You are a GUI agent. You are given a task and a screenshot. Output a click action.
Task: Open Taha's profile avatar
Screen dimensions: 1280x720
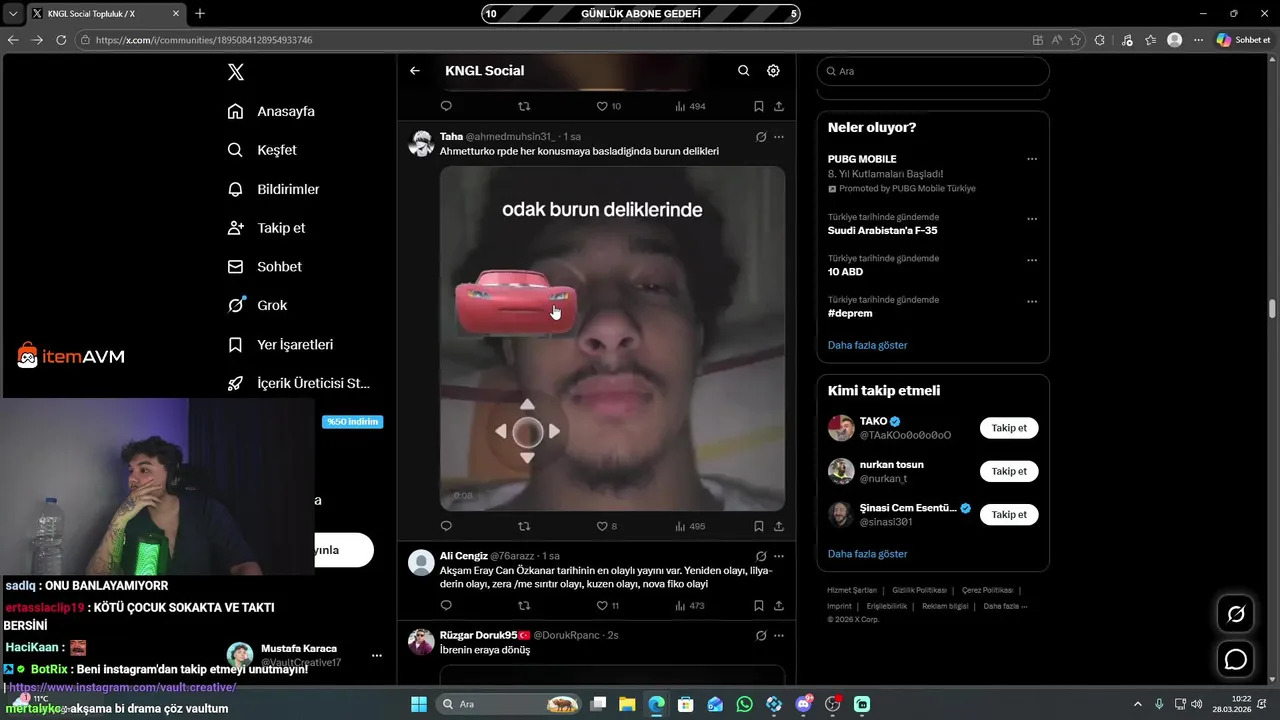[x=421, y=143]
